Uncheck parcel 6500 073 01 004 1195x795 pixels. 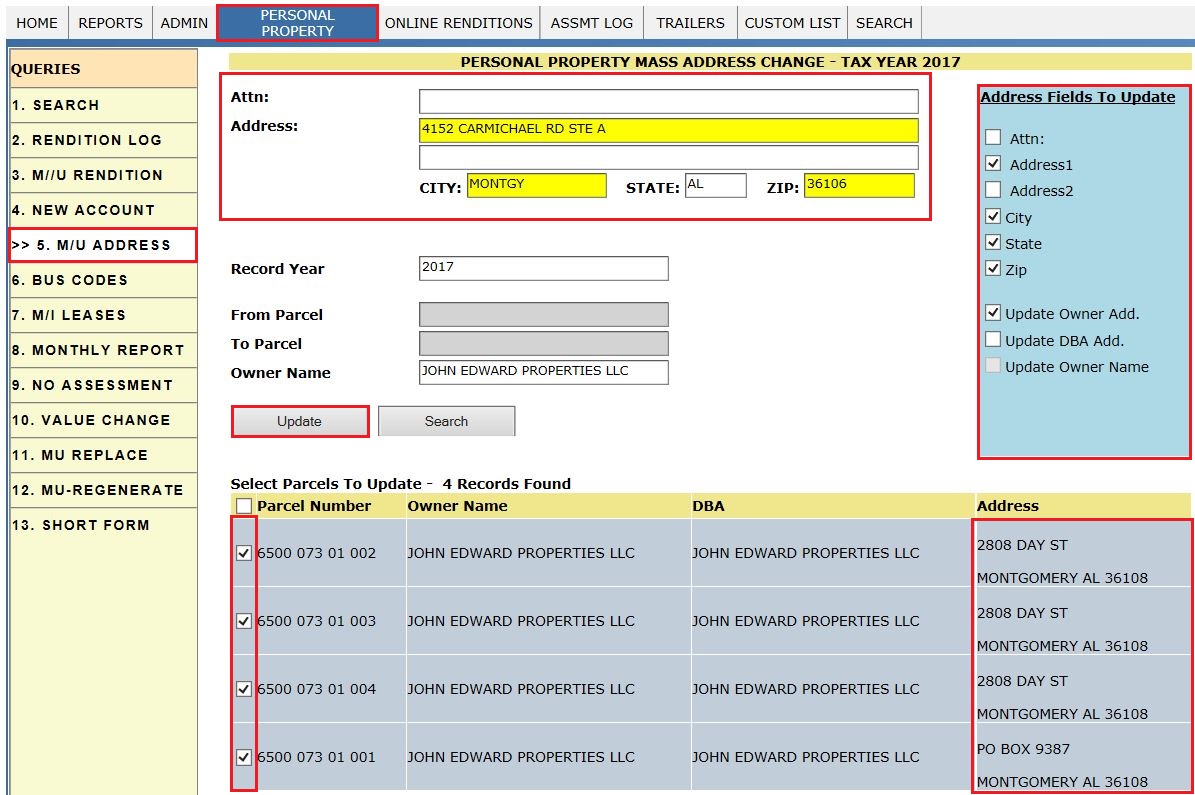(244, 689)
